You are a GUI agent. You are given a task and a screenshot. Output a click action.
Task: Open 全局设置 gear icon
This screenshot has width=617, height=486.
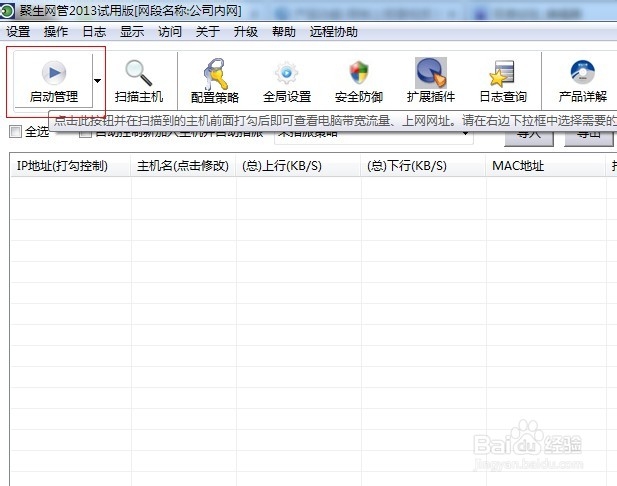[x=286, y=73]
